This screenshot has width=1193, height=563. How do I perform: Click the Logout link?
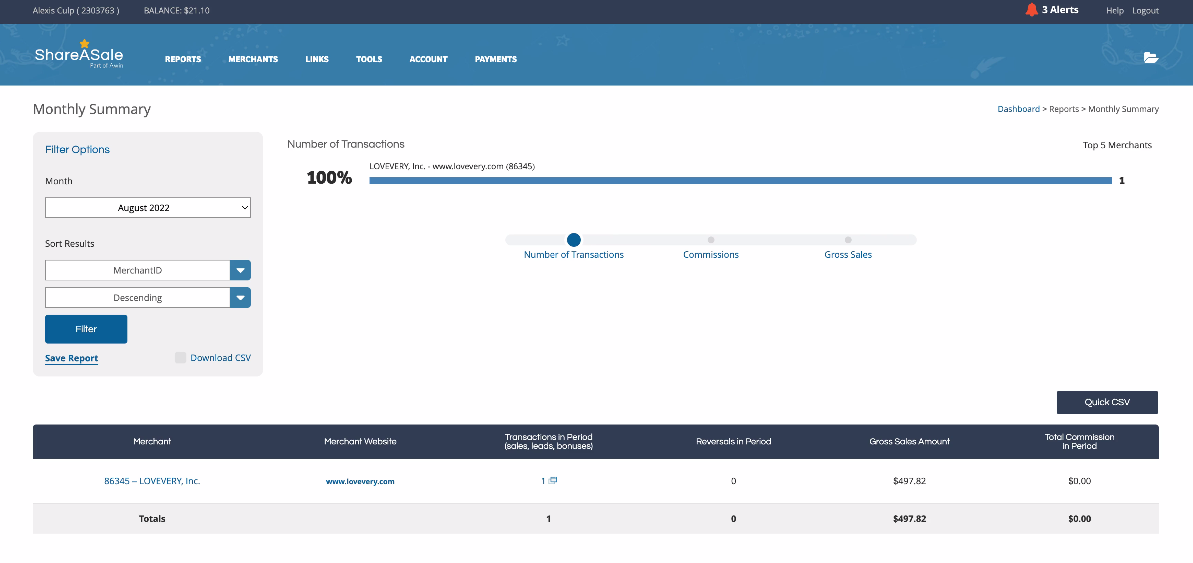(1145, 11)
